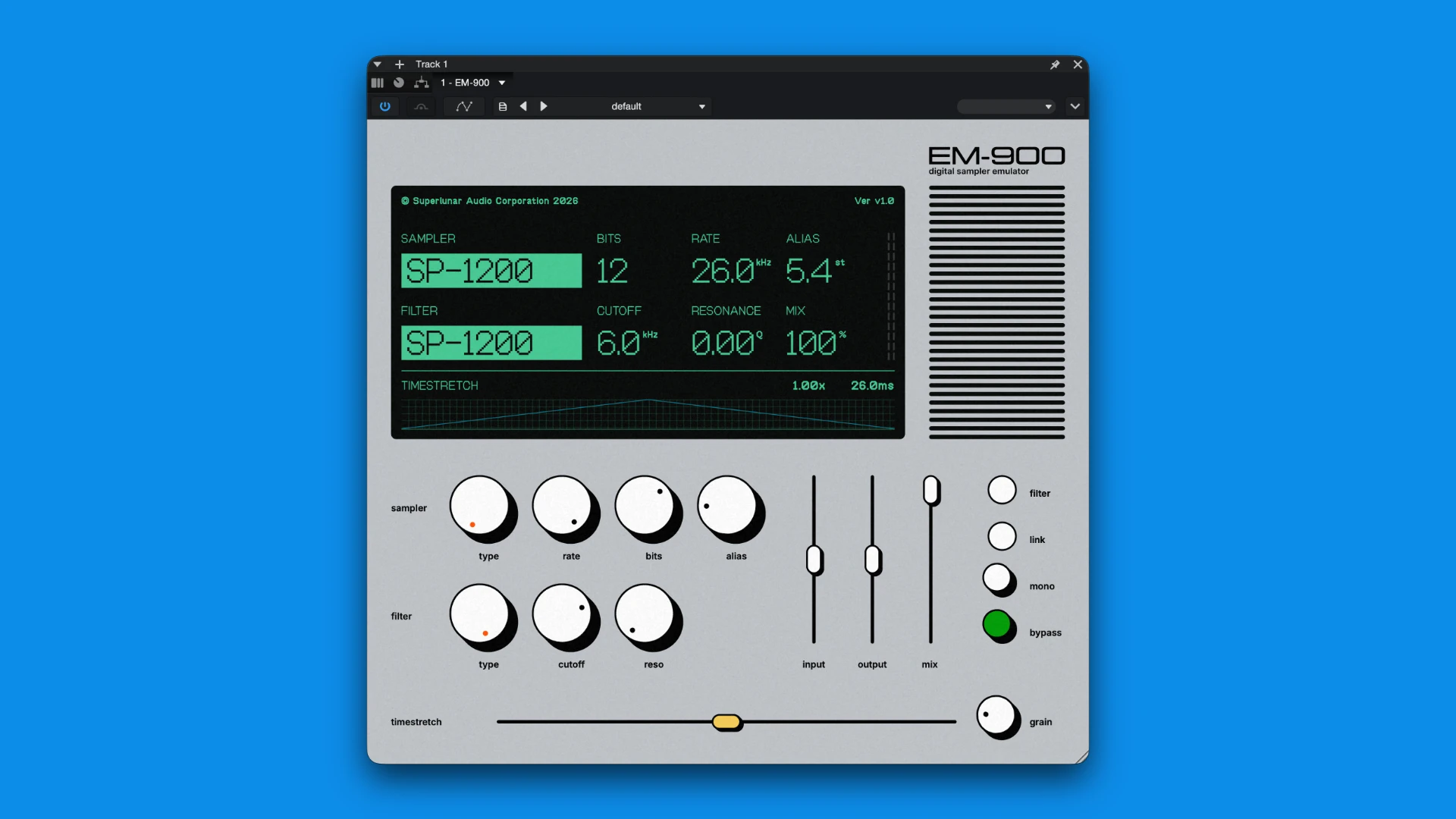1456x819 pixels.
Task: Click the alias knob
Action: pos(728,506)
